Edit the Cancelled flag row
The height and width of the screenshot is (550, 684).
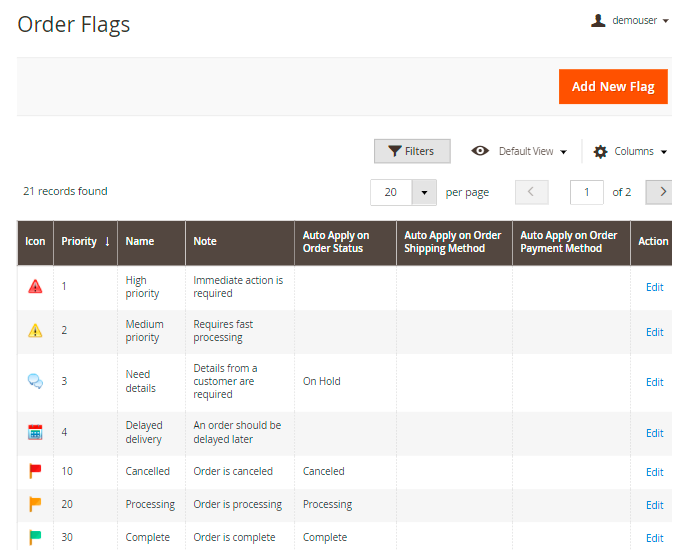654,472
